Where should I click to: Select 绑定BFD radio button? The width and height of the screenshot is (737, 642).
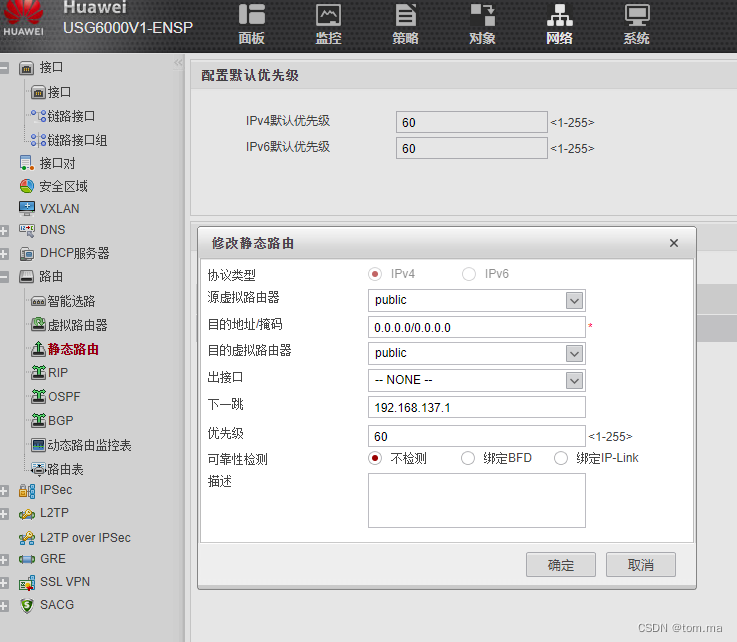pos(468,458)
